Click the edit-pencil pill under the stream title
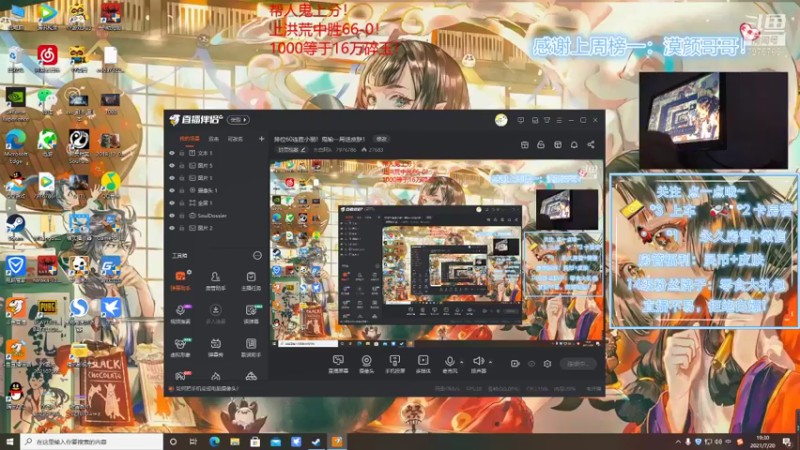Viewport: 800px width, 450px height. [x=292, y=150]
